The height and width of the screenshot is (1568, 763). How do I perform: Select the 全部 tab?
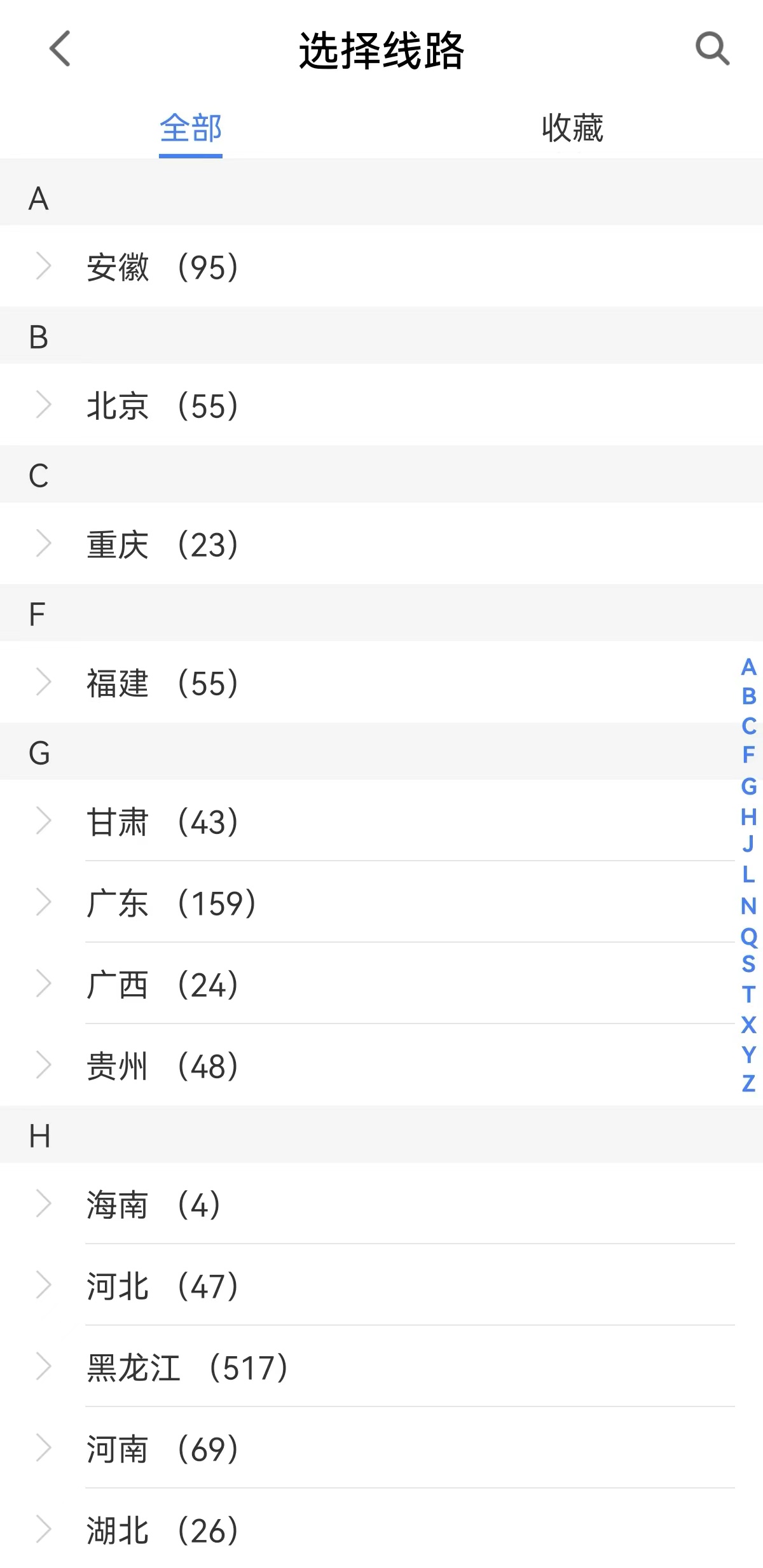pos(191,128)
